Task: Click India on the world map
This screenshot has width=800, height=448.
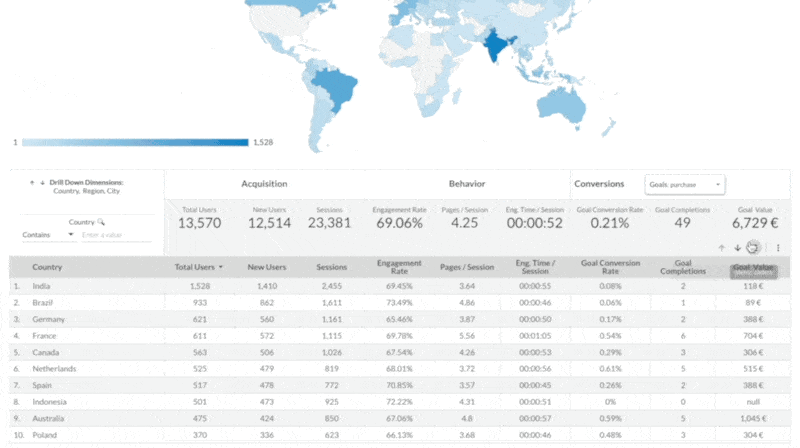Action: [495, 46]
